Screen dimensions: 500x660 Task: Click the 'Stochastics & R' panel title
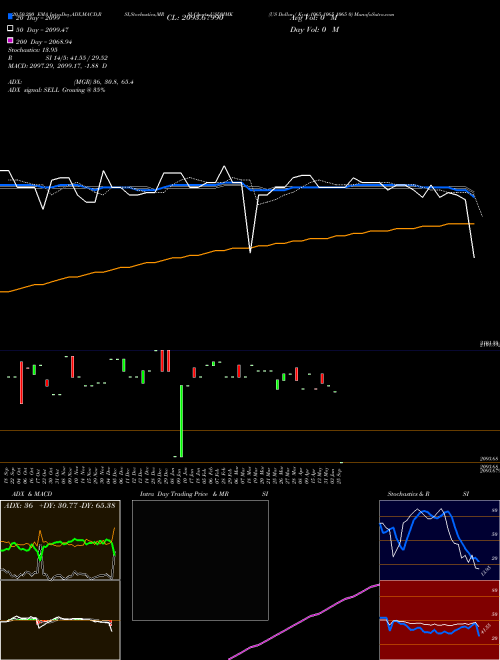408,494
